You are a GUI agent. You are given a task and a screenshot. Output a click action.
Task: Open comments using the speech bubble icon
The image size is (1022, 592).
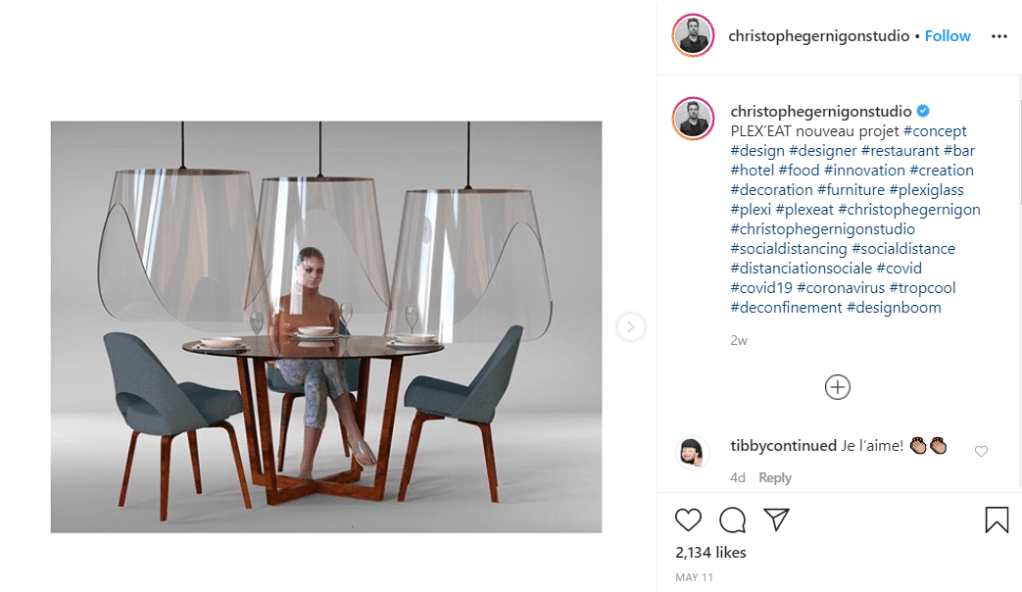point(733,520)
